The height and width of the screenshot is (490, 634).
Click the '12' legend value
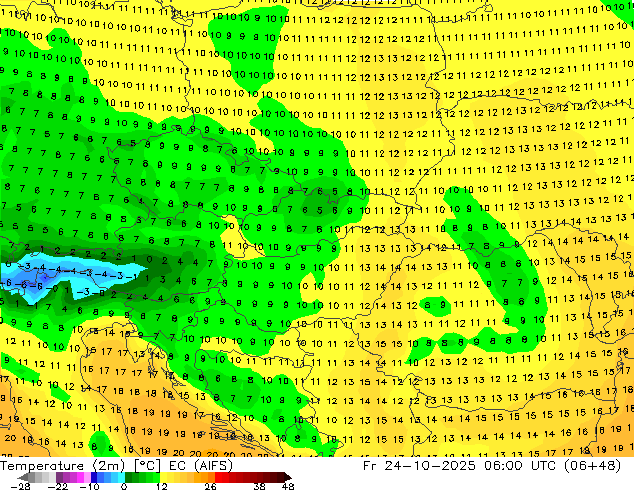(162, 486)
